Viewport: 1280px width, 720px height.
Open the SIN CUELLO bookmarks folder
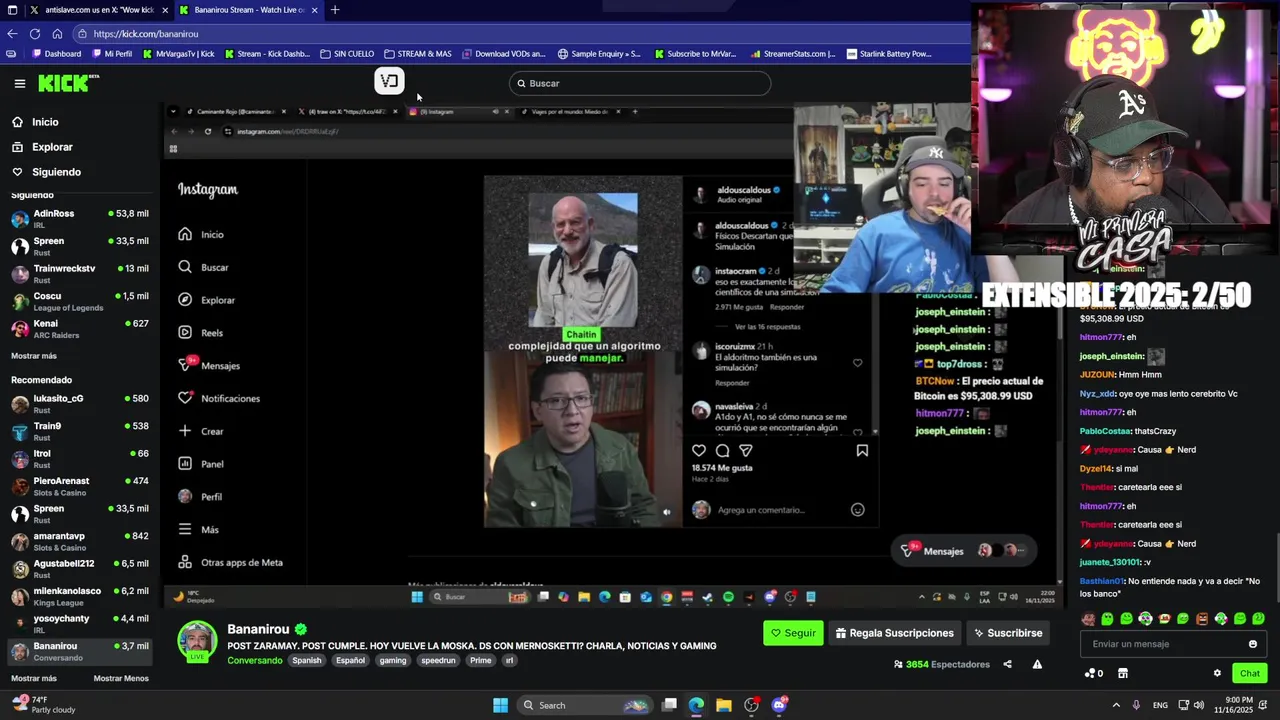(347, 54)
